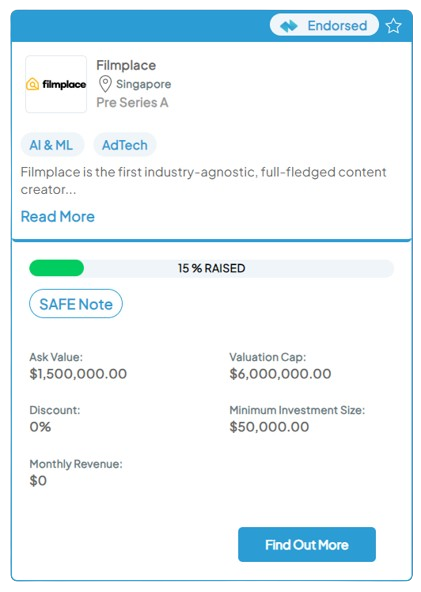
Task: Click the Filmplace description text
Action: click(204, 180)
